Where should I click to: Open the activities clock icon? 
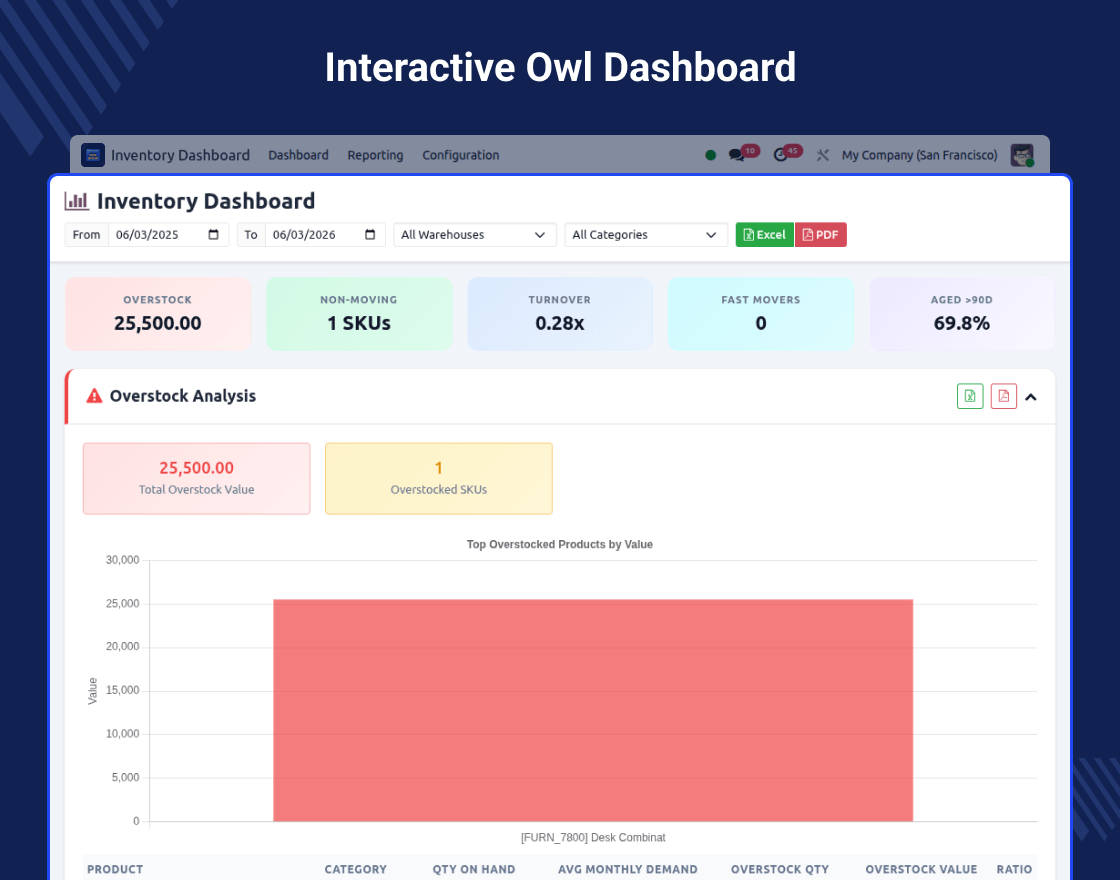pyautogui.click(x=781, y=155)
